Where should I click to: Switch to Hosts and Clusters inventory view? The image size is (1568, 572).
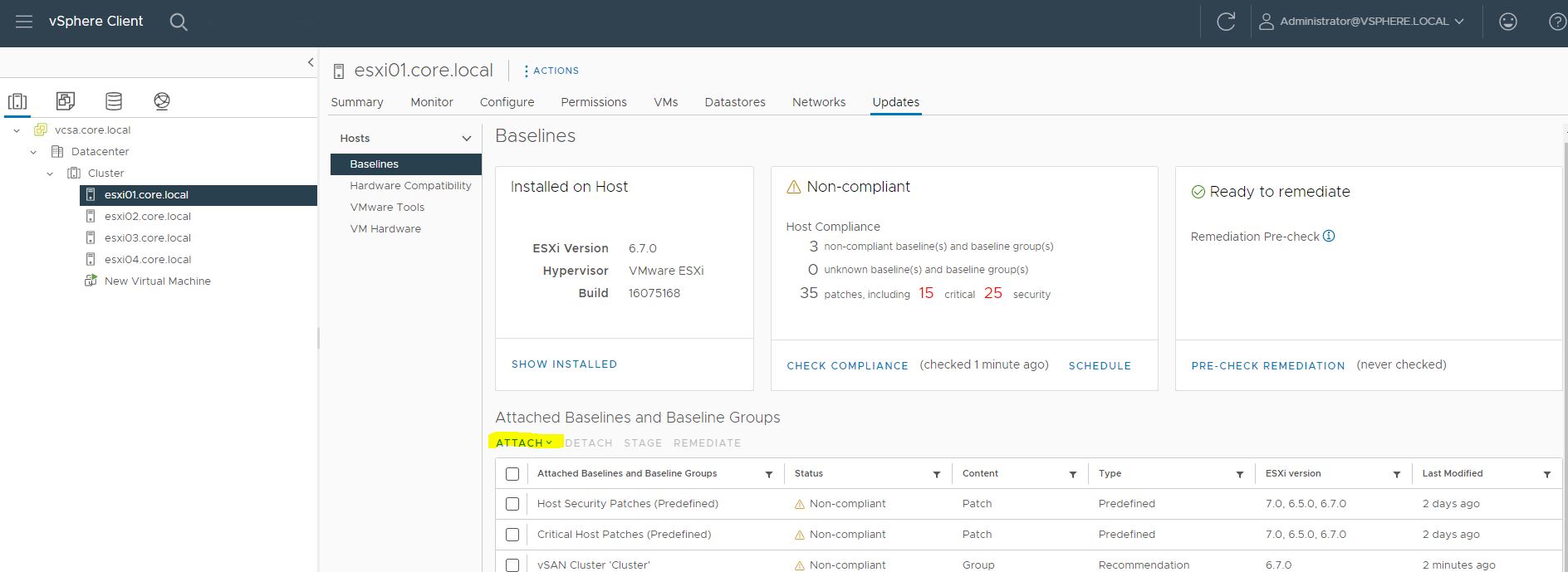(x=17, y=101)
